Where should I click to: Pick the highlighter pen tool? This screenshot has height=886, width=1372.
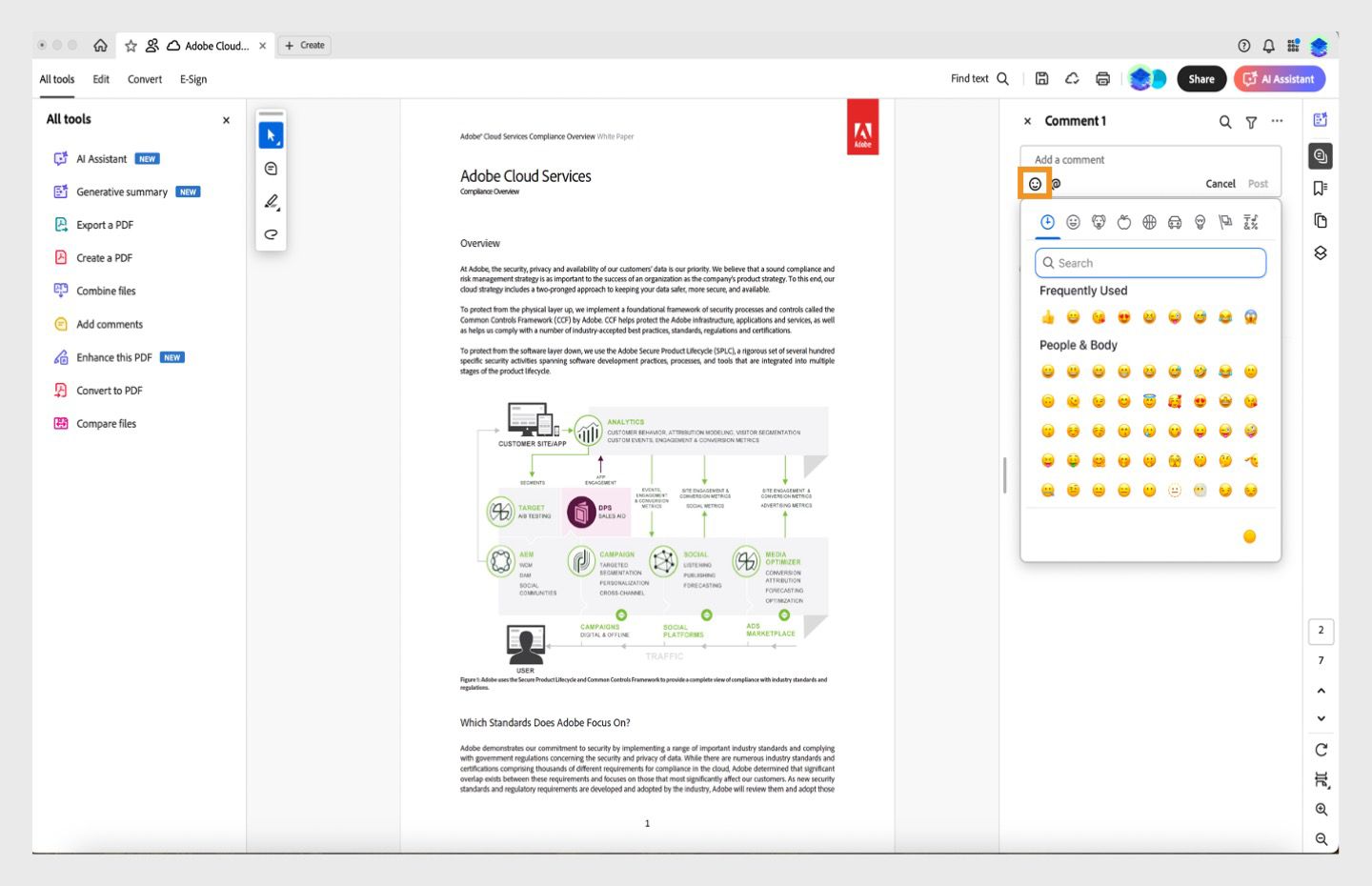tap(271, 201)
